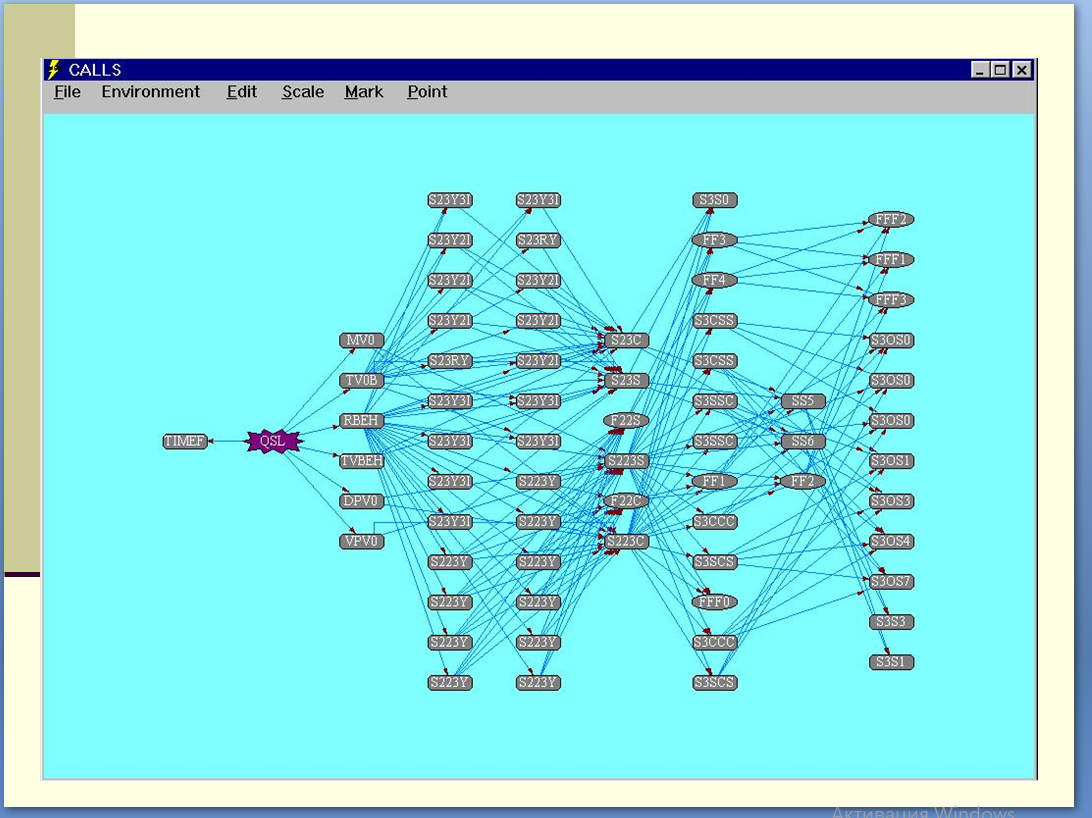
Task: Select the S3S3 node
Action: point(891,622)
